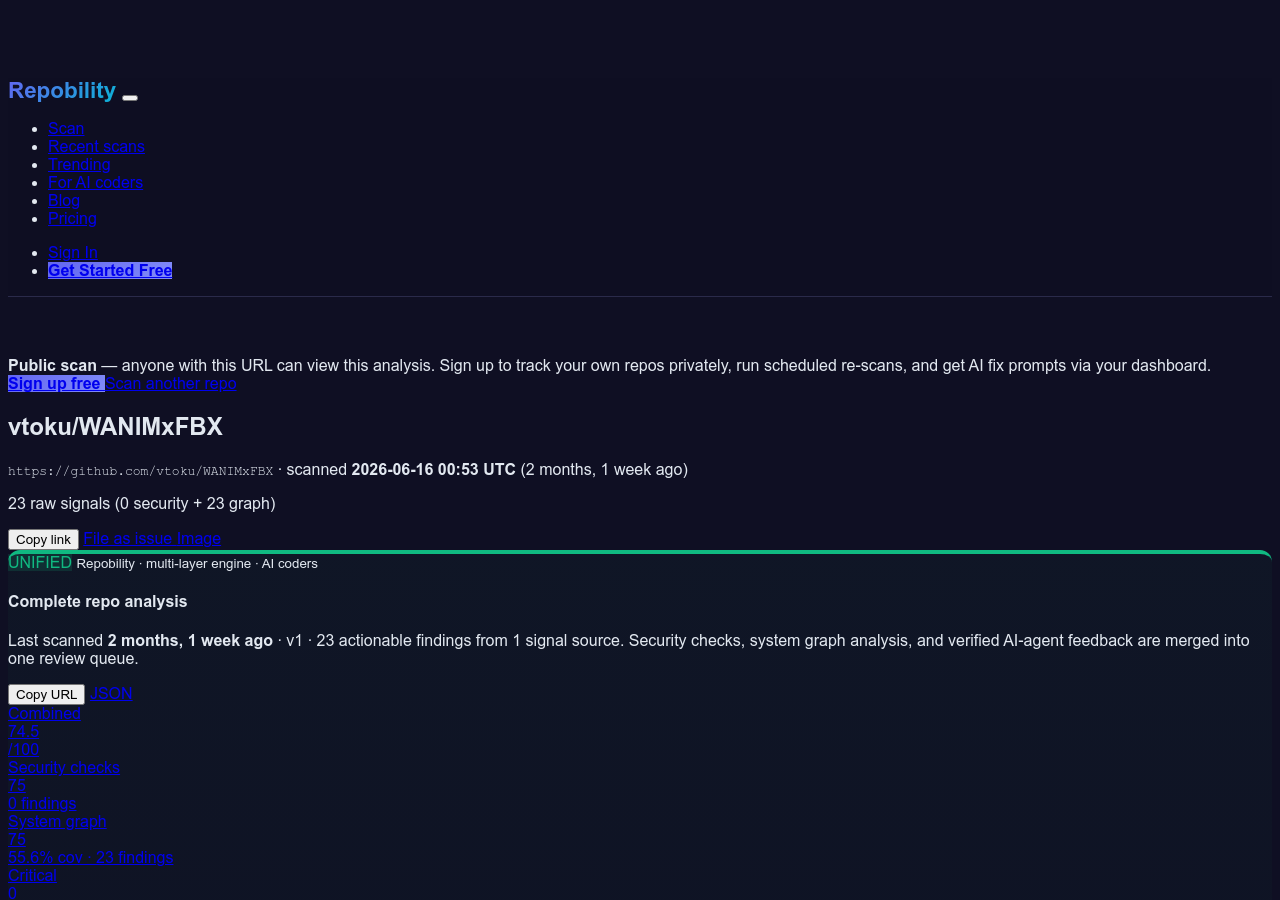Open the JSON link

[x=111, y=693]
